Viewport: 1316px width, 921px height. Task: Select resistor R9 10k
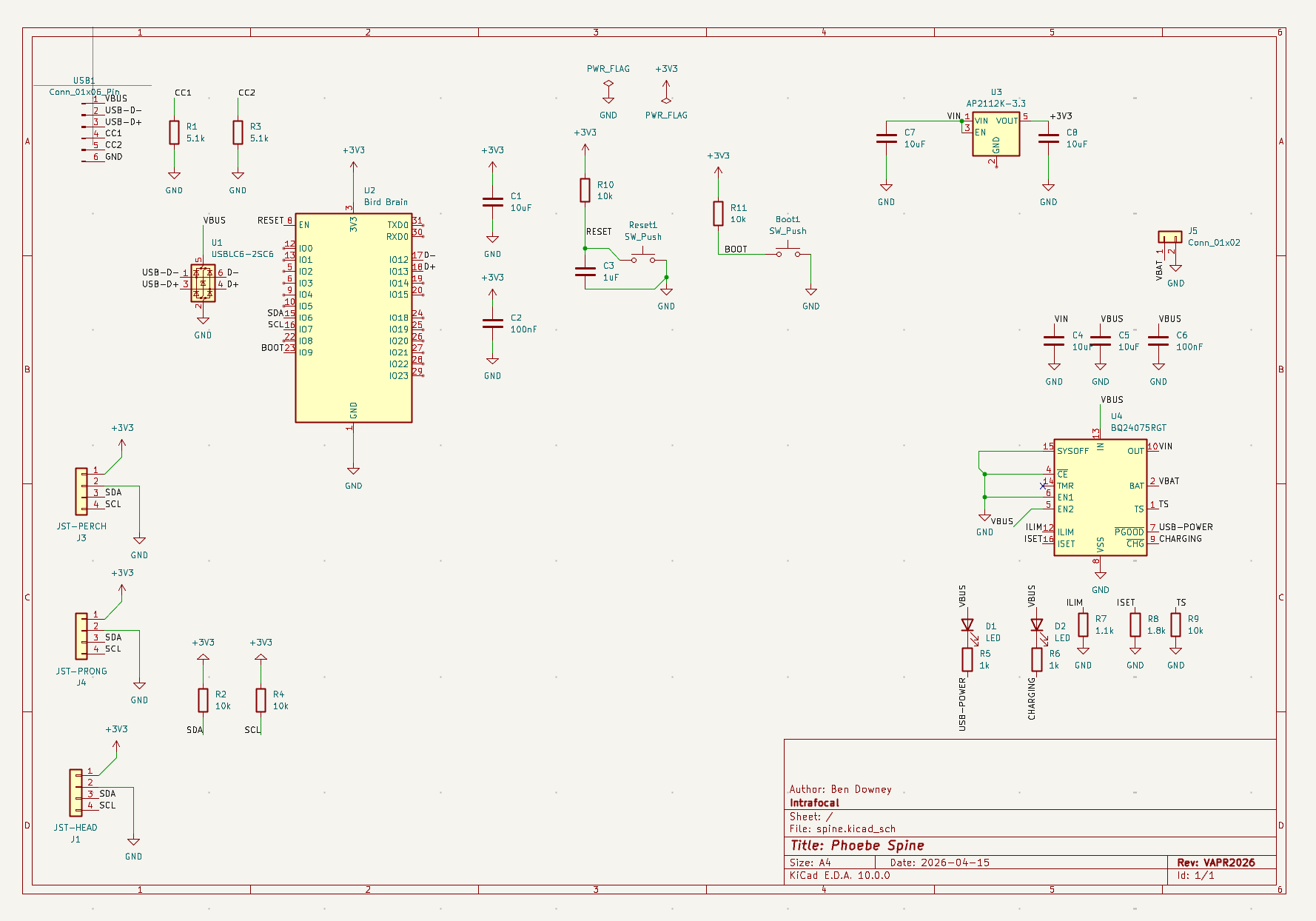pos(1175,625)
